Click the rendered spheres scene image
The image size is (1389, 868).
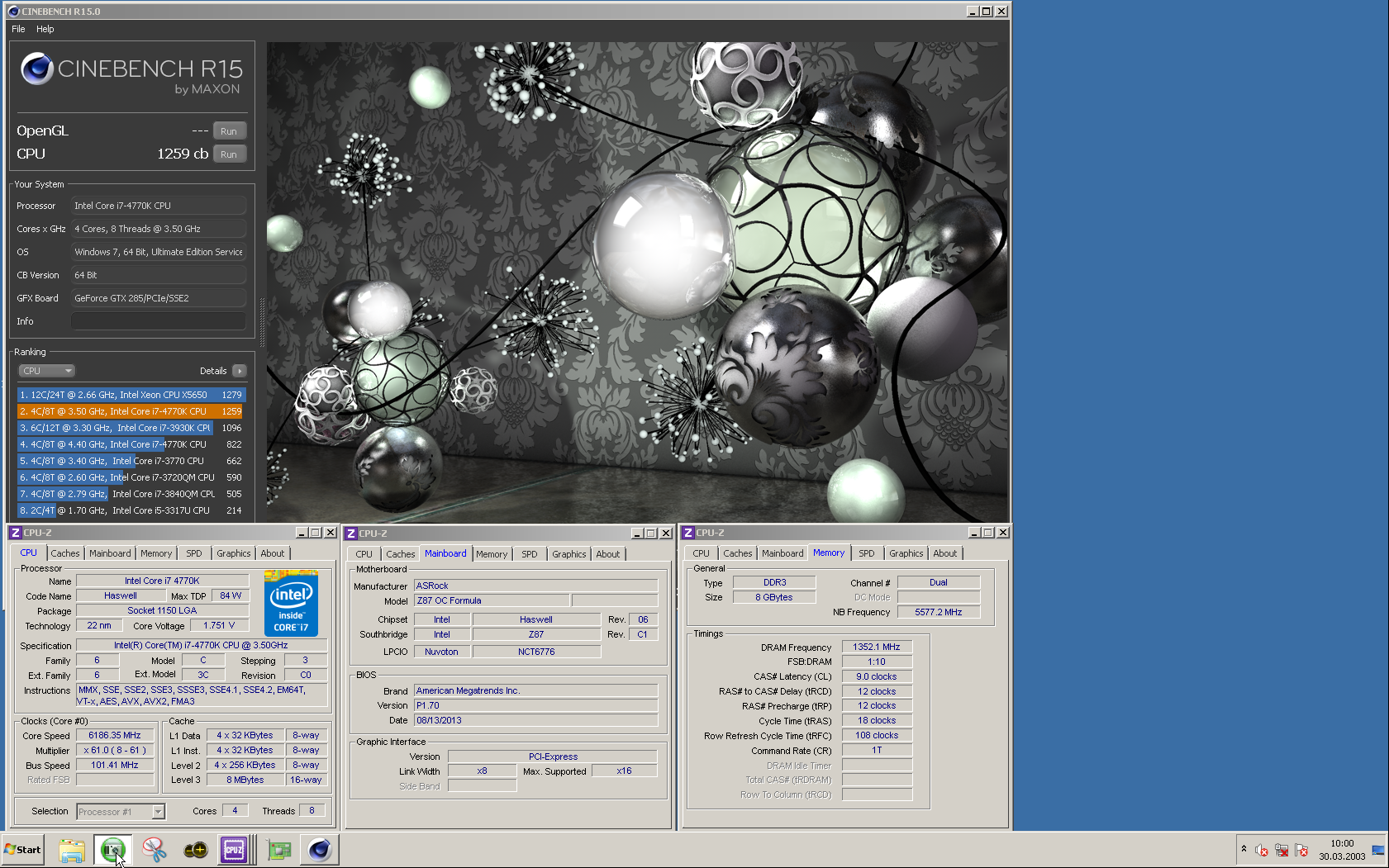pos(637,282)
